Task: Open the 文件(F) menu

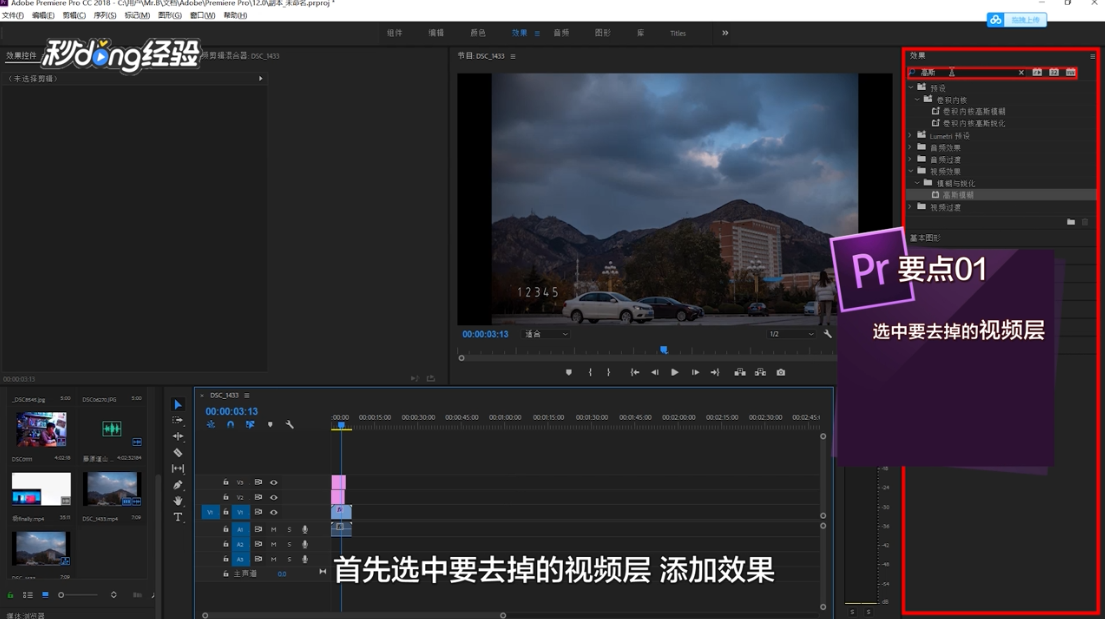Action: click(x=13, y=15)
